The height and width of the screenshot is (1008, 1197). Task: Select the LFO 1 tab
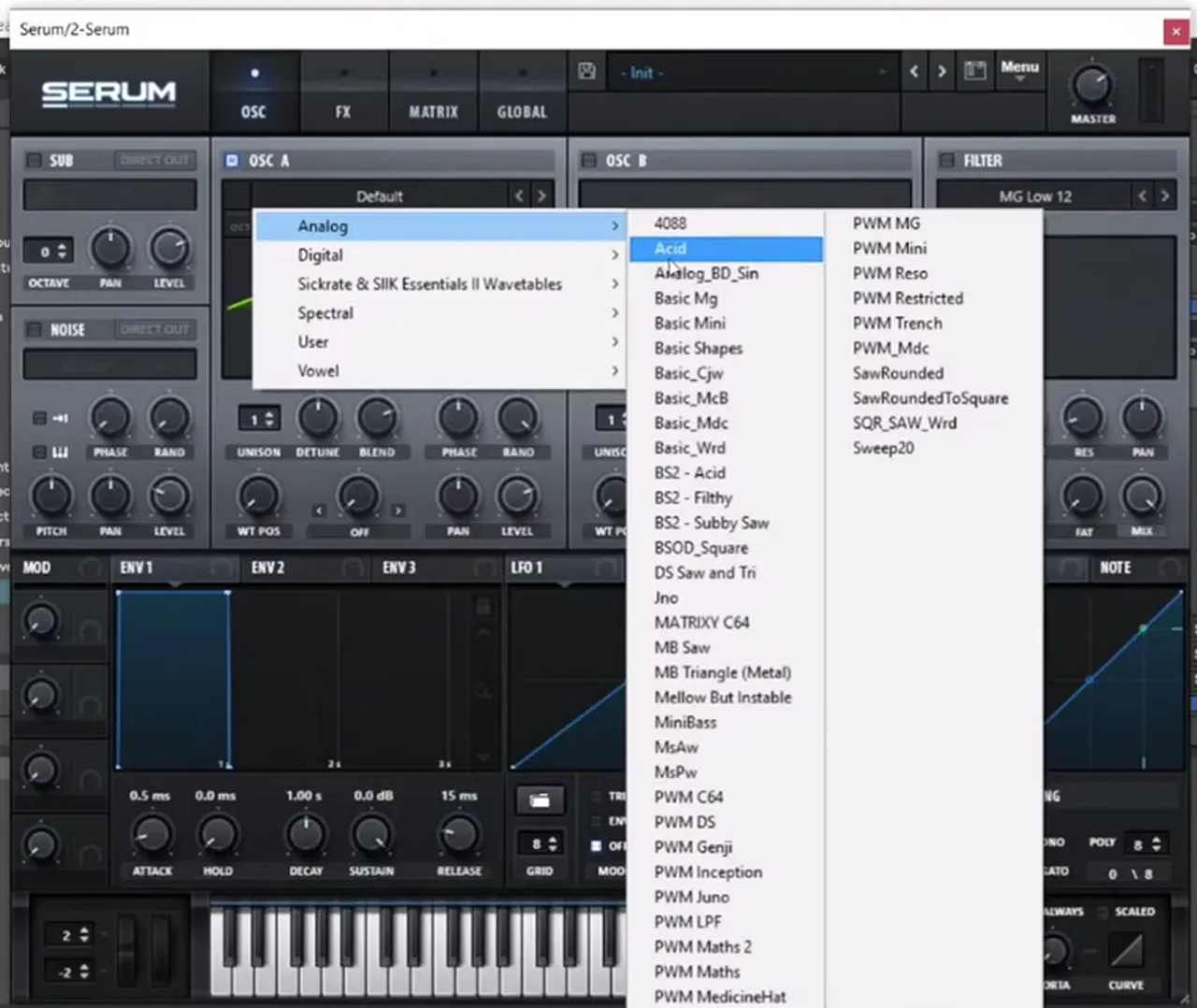point(526,568)
